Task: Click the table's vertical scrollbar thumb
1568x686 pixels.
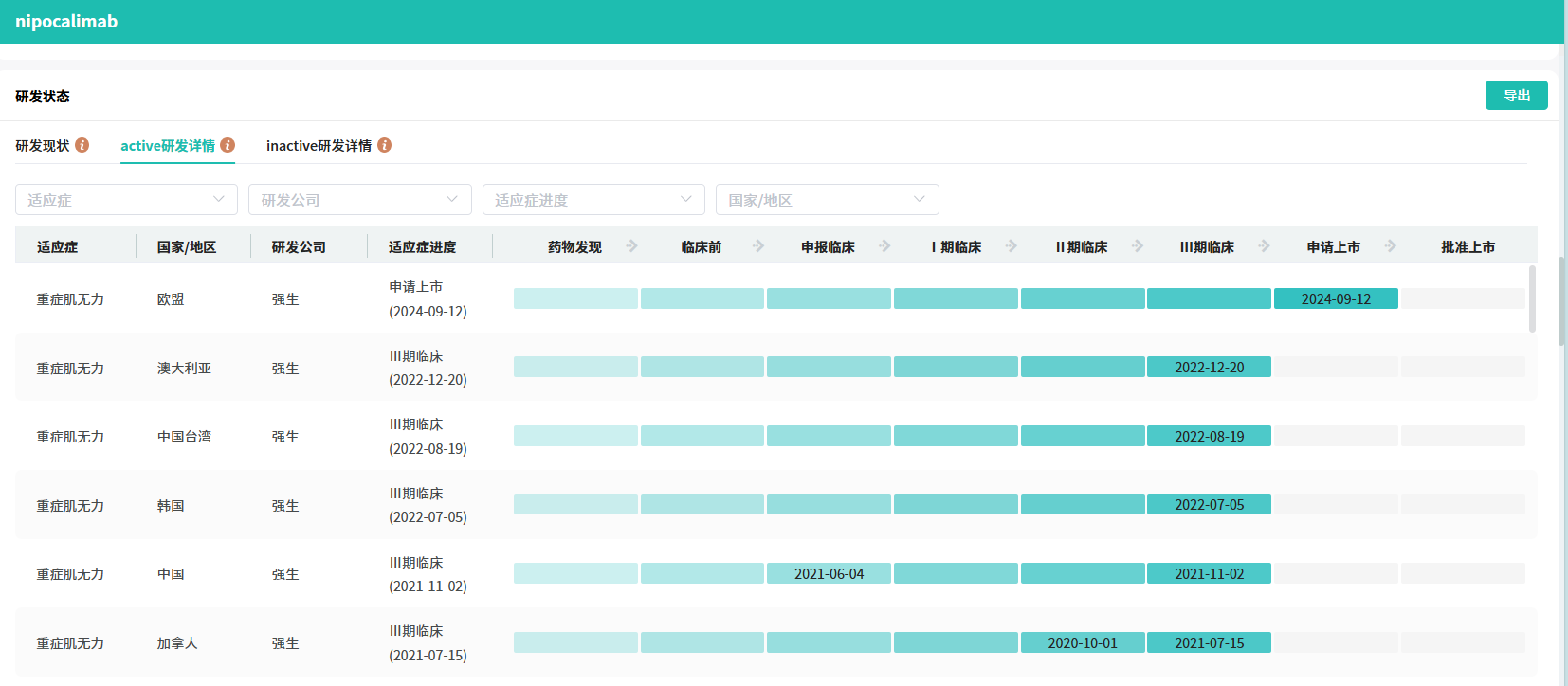Action: click(x=1533, y=298)
